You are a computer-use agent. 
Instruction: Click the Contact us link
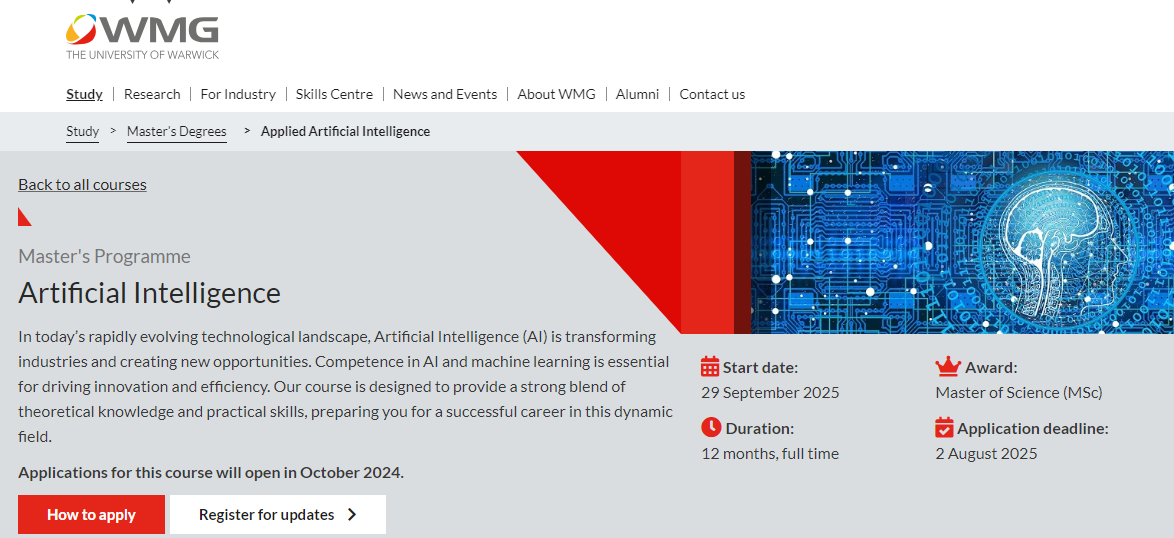(x=712, y=94)
